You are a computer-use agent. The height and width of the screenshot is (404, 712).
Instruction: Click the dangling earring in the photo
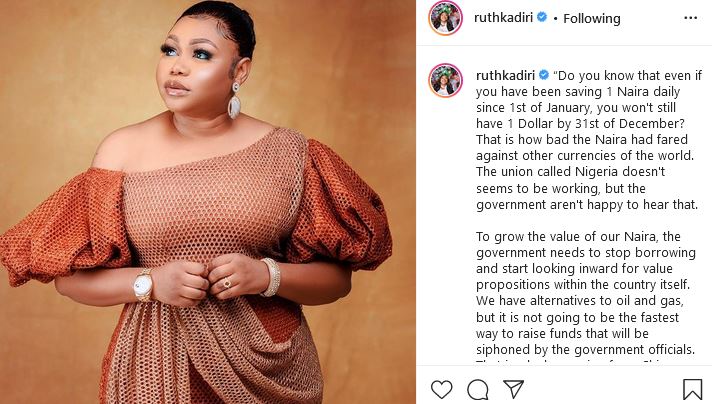234,101
